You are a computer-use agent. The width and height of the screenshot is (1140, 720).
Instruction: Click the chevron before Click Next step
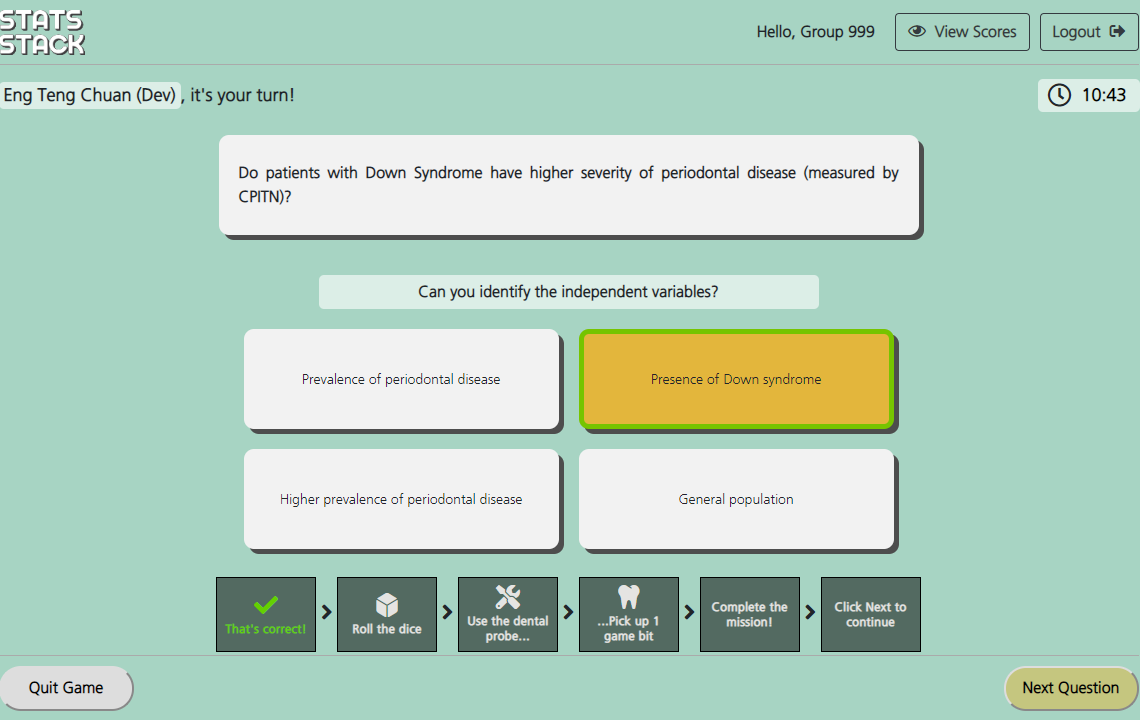coord(811,613)
